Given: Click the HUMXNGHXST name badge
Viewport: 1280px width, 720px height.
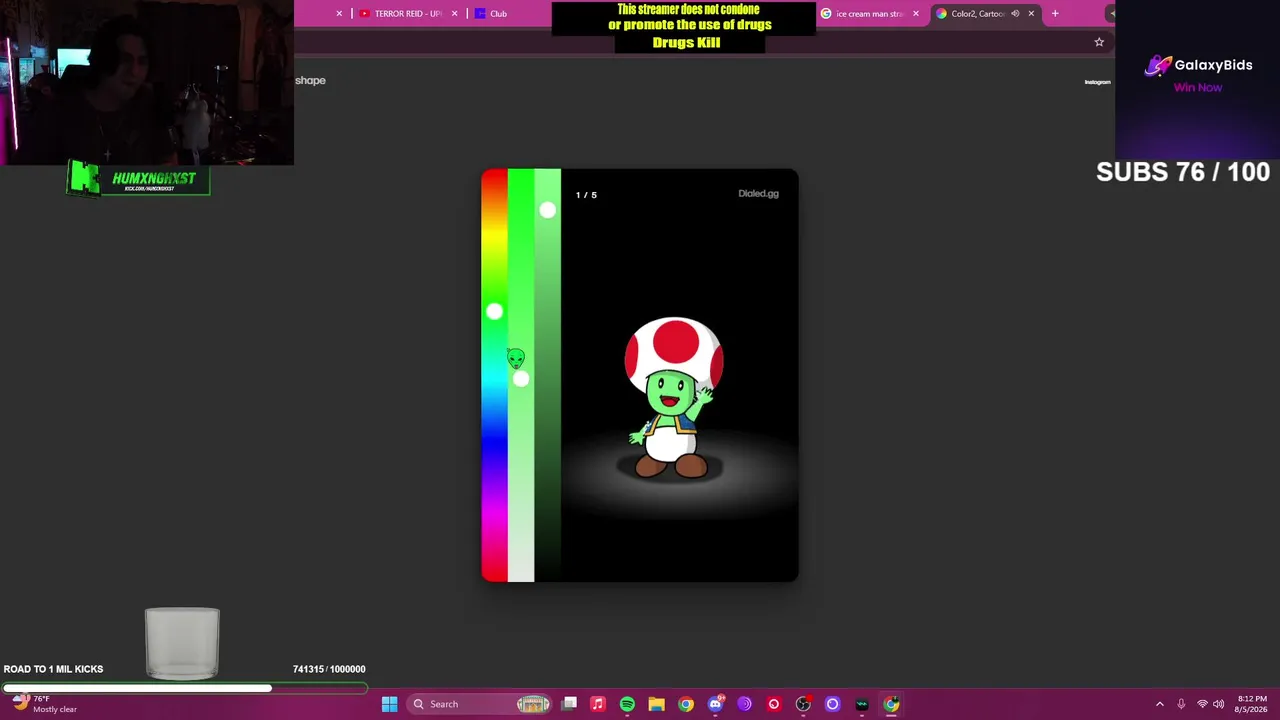Looking at the screenshot, I should (138, 179).
